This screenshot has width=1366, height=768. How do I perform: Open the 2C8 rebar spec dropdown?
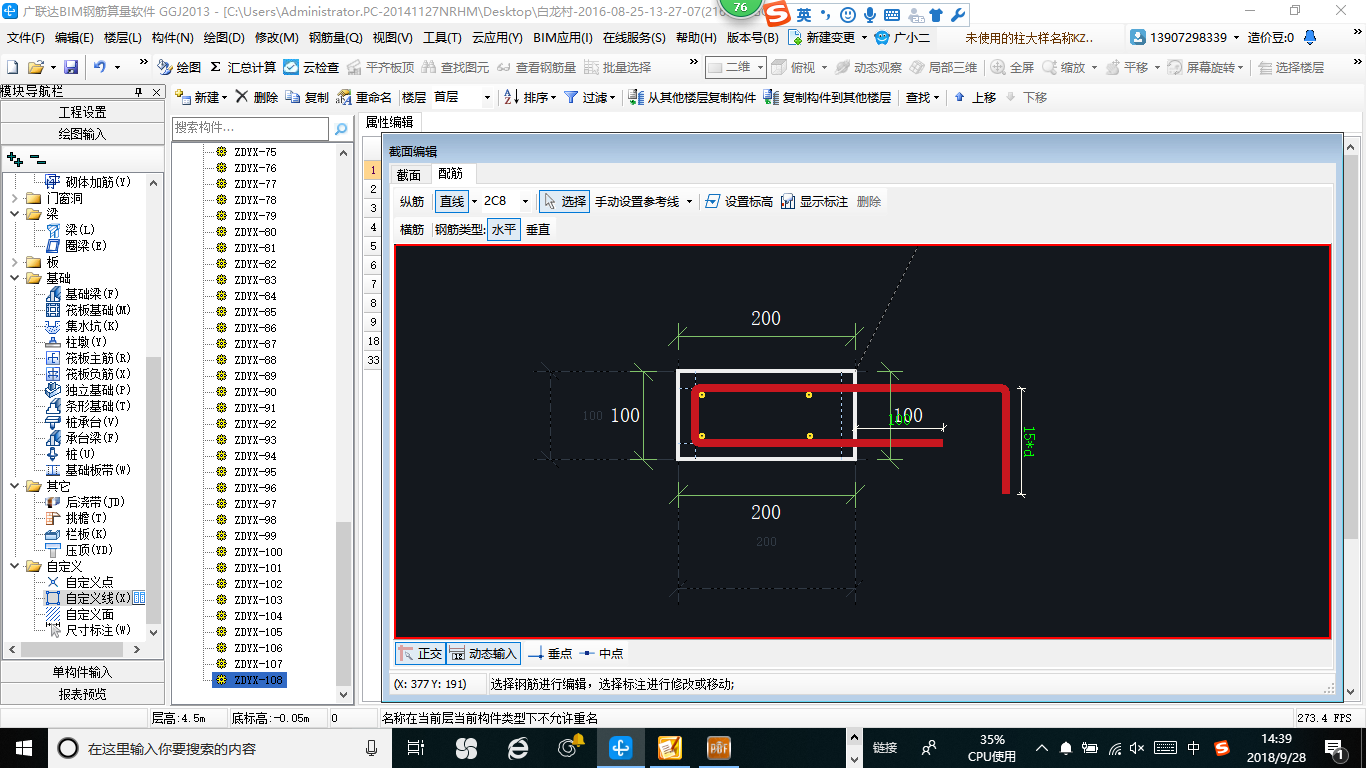pos(525,201)
